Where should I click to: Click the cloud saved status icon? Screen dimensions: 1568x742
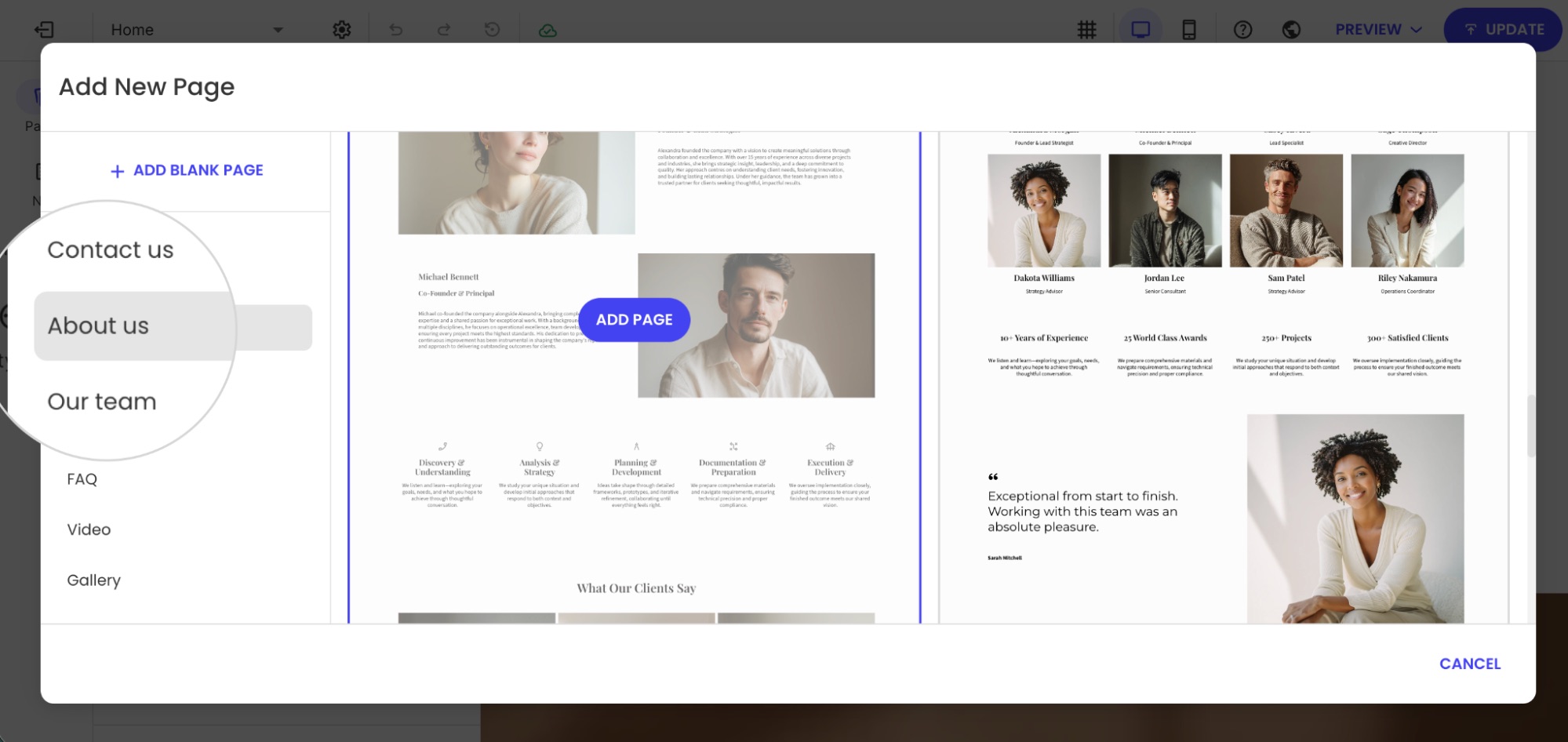[548, 31]
